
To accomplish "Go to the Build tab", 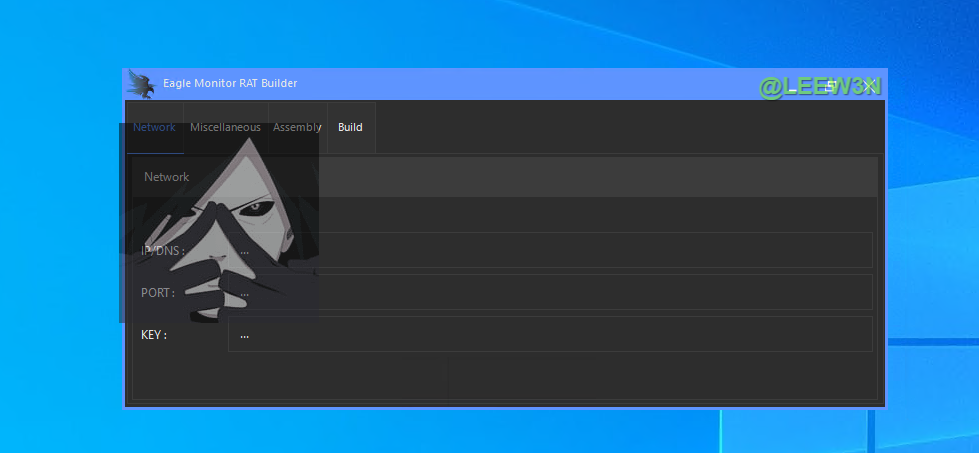I will pos(350,128).
